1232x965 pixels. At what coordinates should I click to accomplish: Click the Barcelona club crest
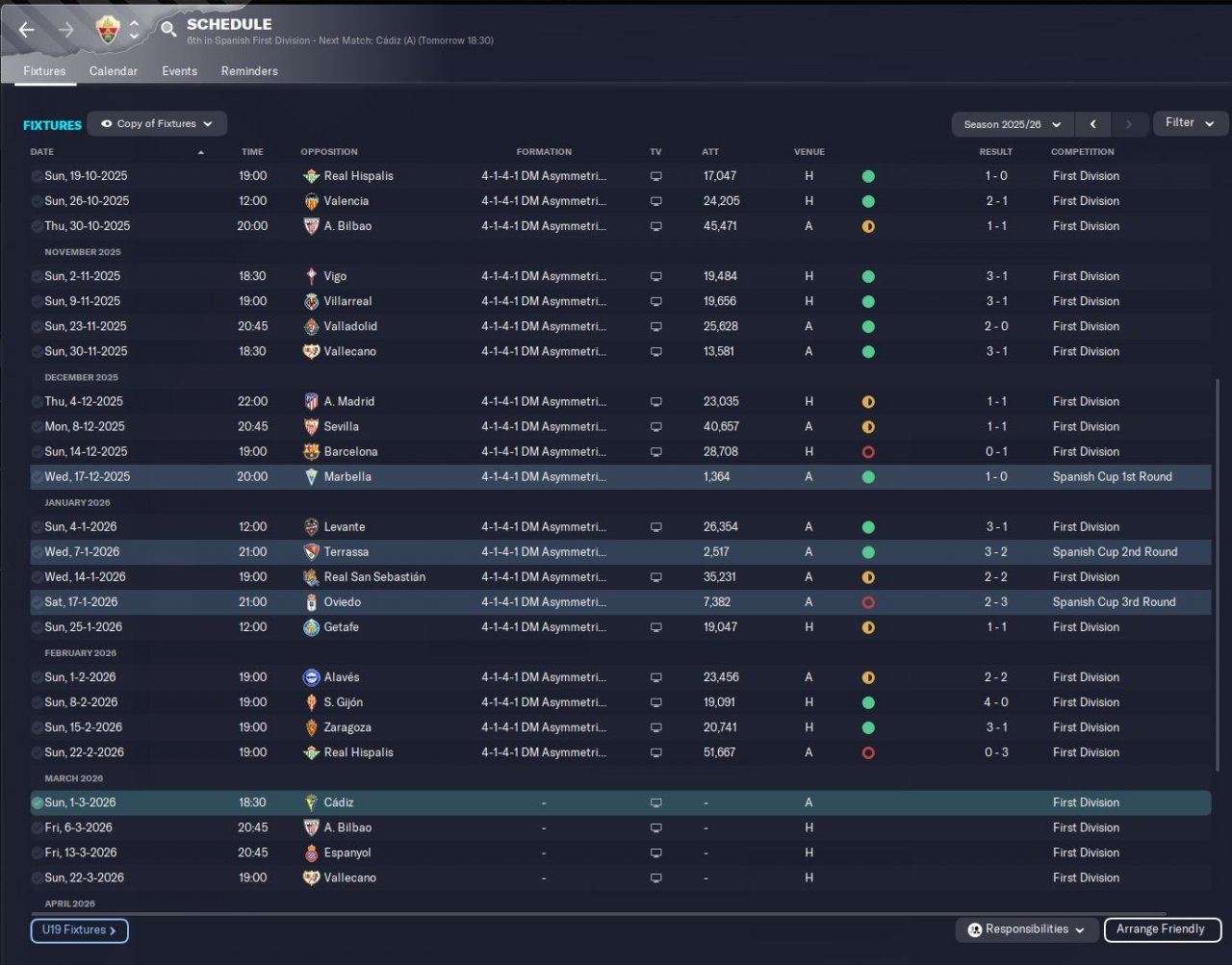[311, 451]
